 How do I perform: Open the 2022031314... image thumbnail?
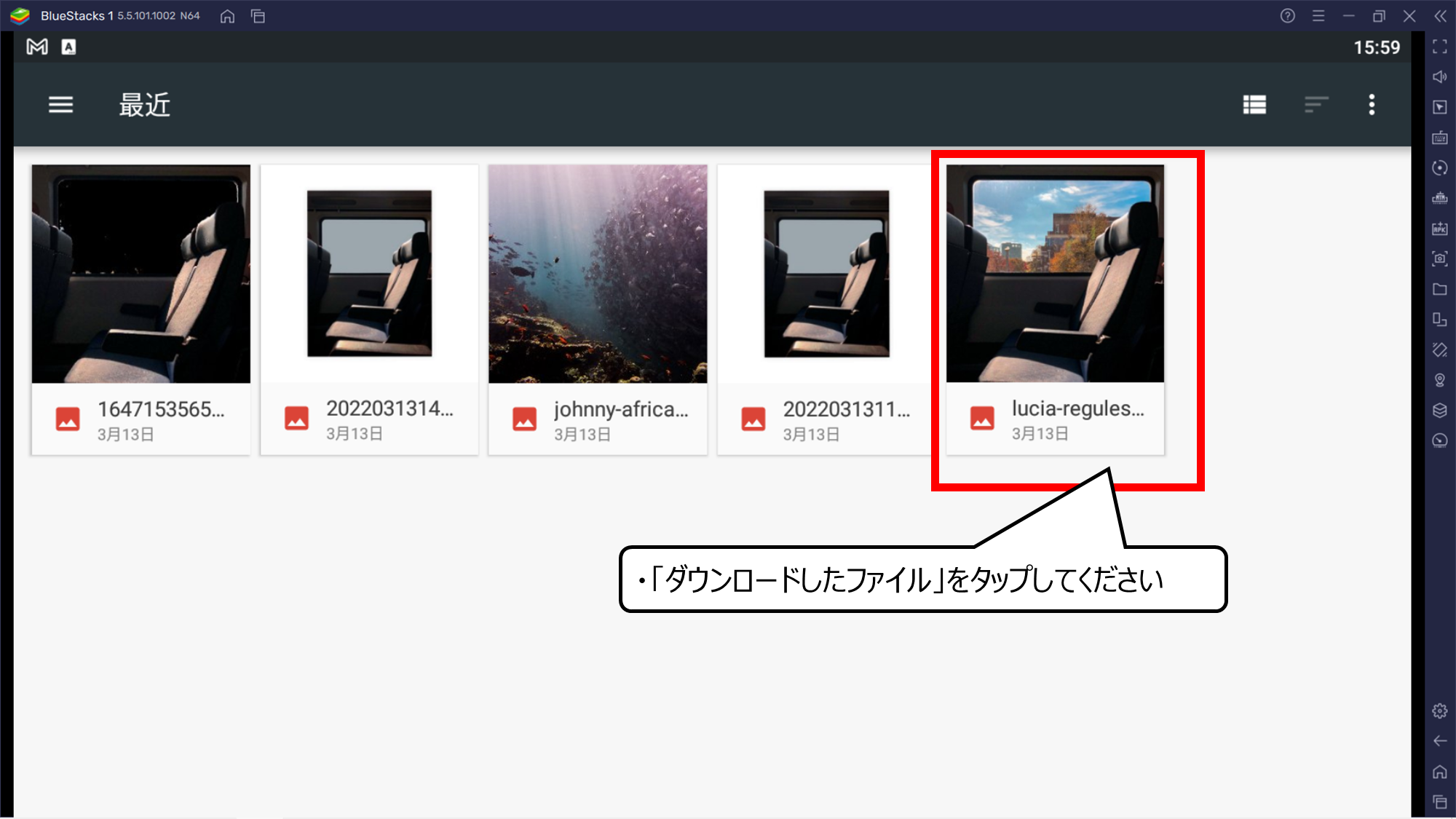coord(370,274)
